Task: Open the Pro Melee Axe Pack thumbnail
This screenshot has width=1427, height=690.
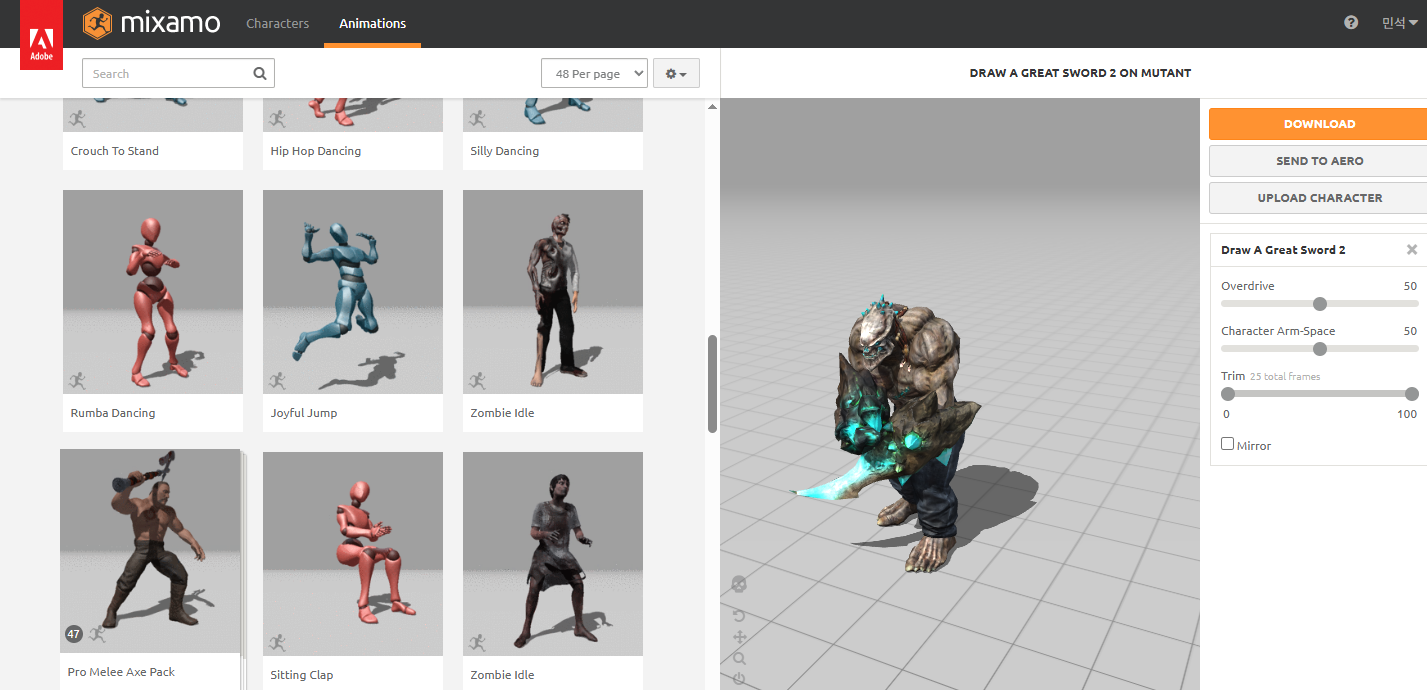Action: [x=150, y=551]
